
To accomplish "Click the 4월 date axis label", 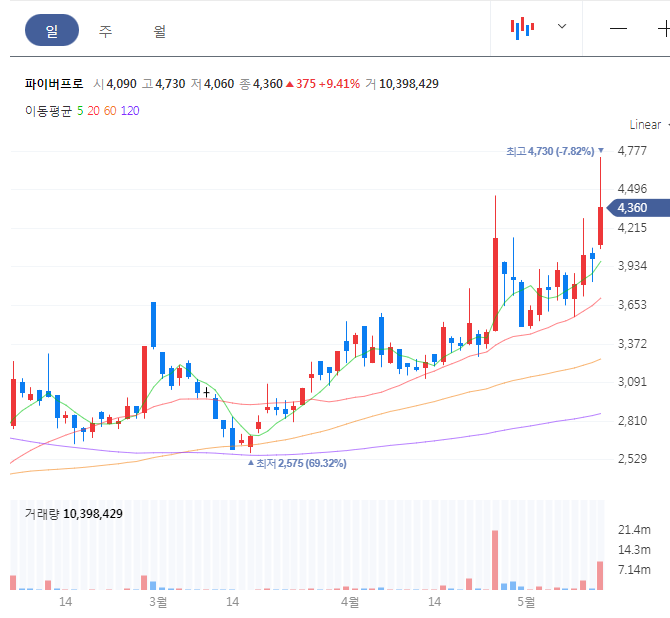I will tap(350, 602).
